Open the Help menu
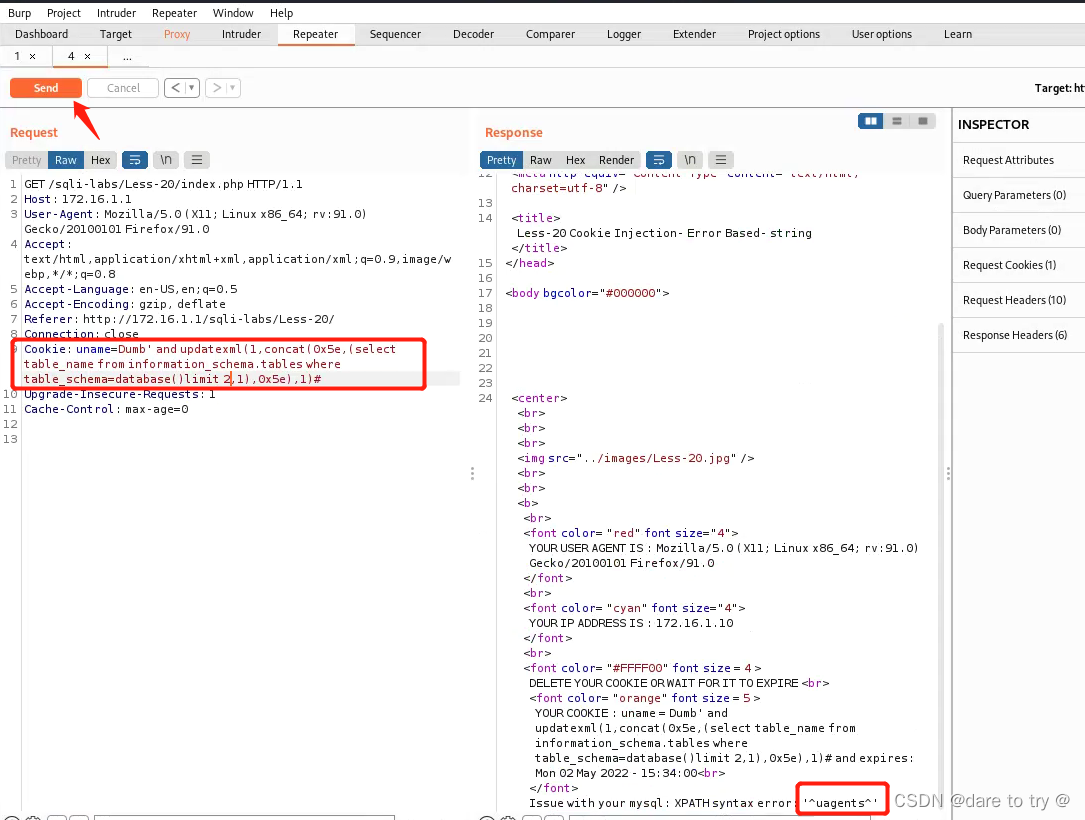This screenshot has height=820, width=1085. tap(282, 13)
